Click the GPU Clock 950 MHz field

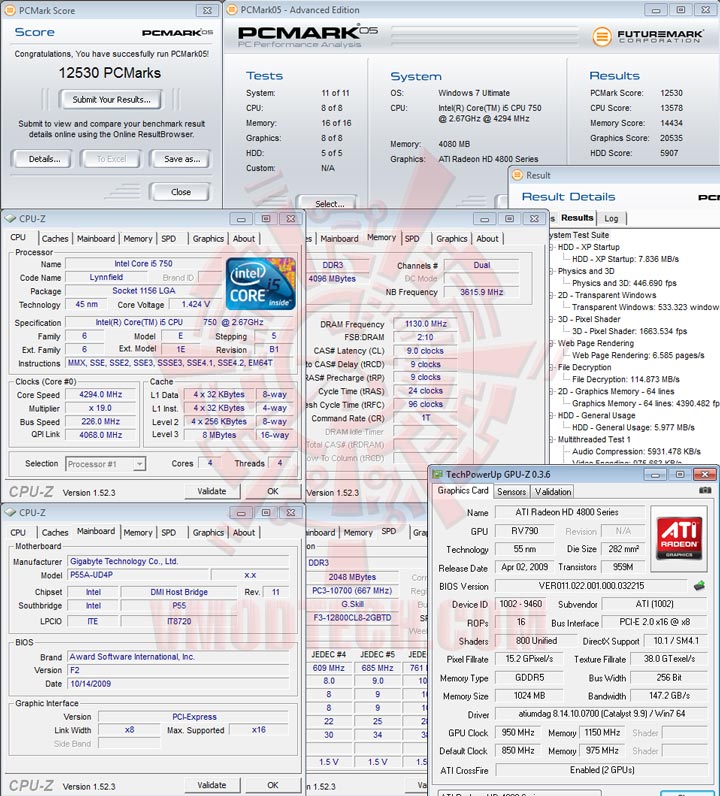[x=518, y=733]
